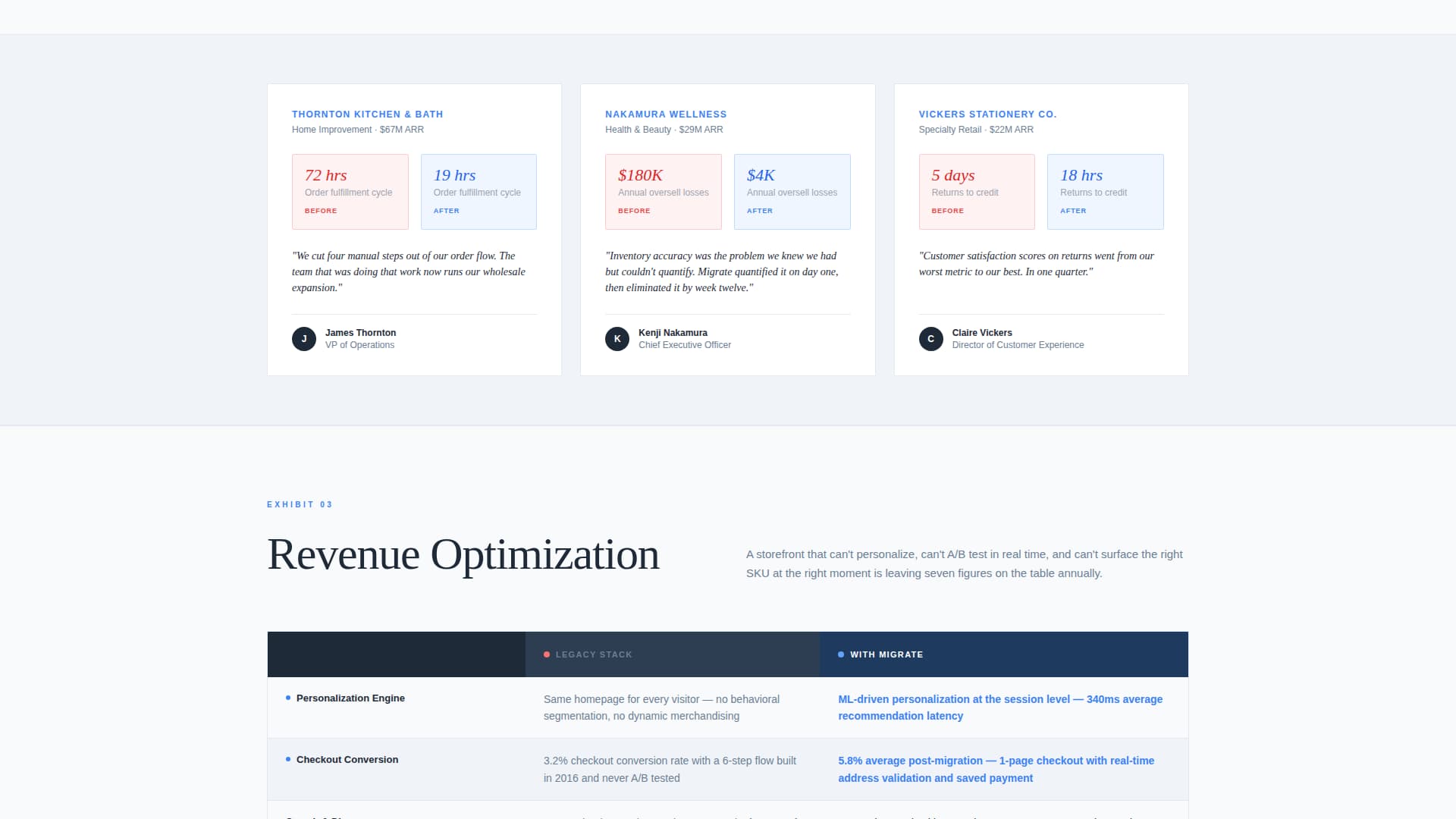Click the red dot beside Legacy Stack

point(547,654)
